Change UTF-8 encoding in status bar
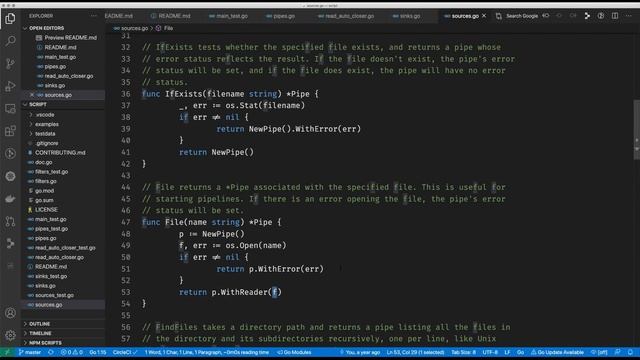 coord(490,352)
